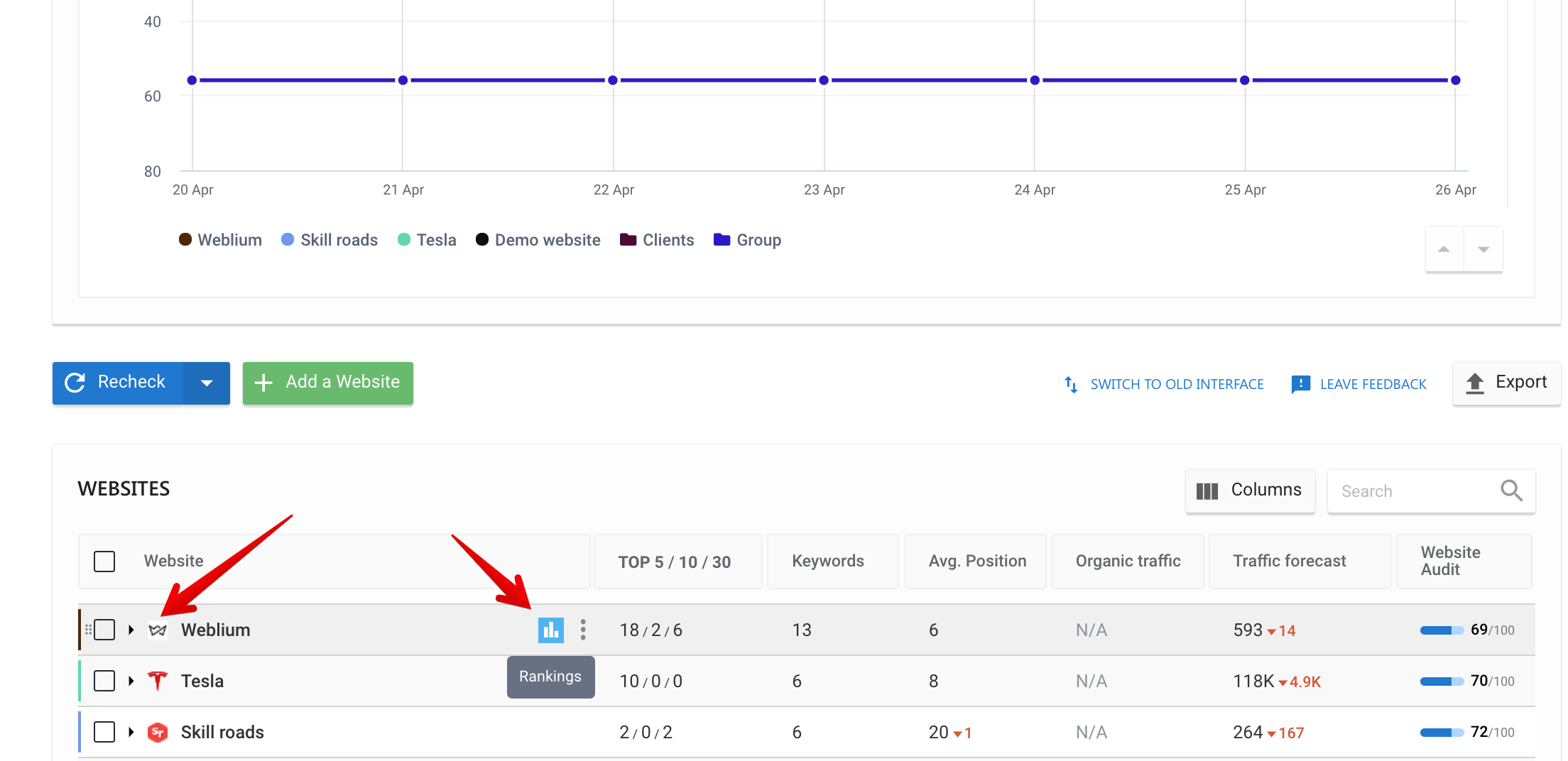Open Rankings chart icon for Weblium
This screenshot has height=761, width=1568.
550,630
